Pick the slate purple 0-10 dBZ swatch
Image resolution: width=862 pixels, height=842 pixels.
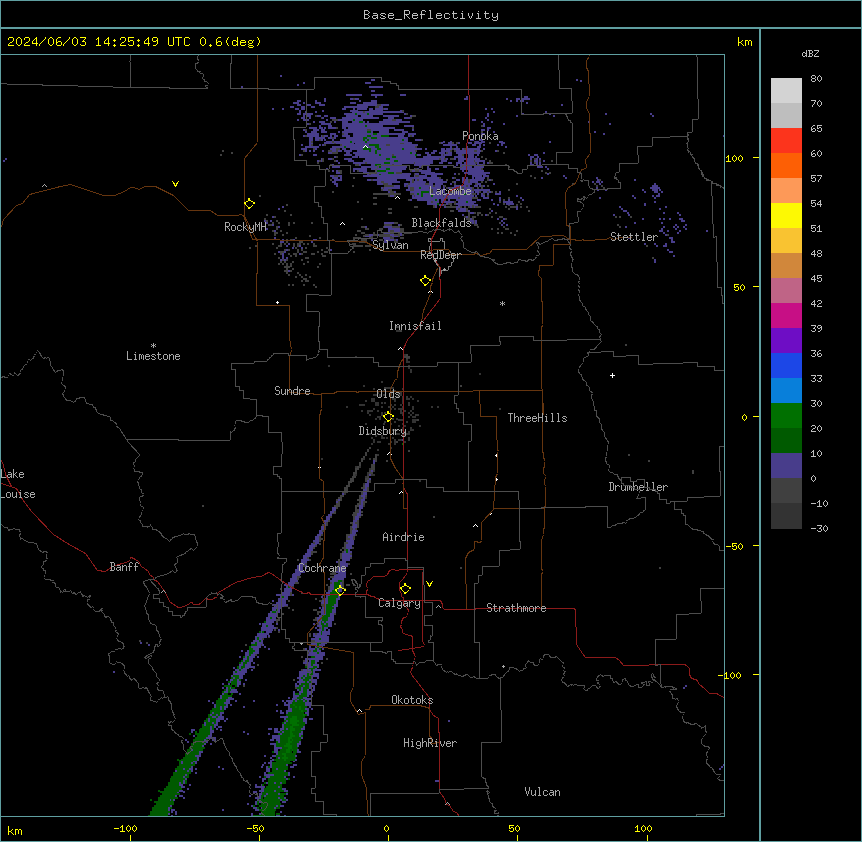[x=786, y=466]
